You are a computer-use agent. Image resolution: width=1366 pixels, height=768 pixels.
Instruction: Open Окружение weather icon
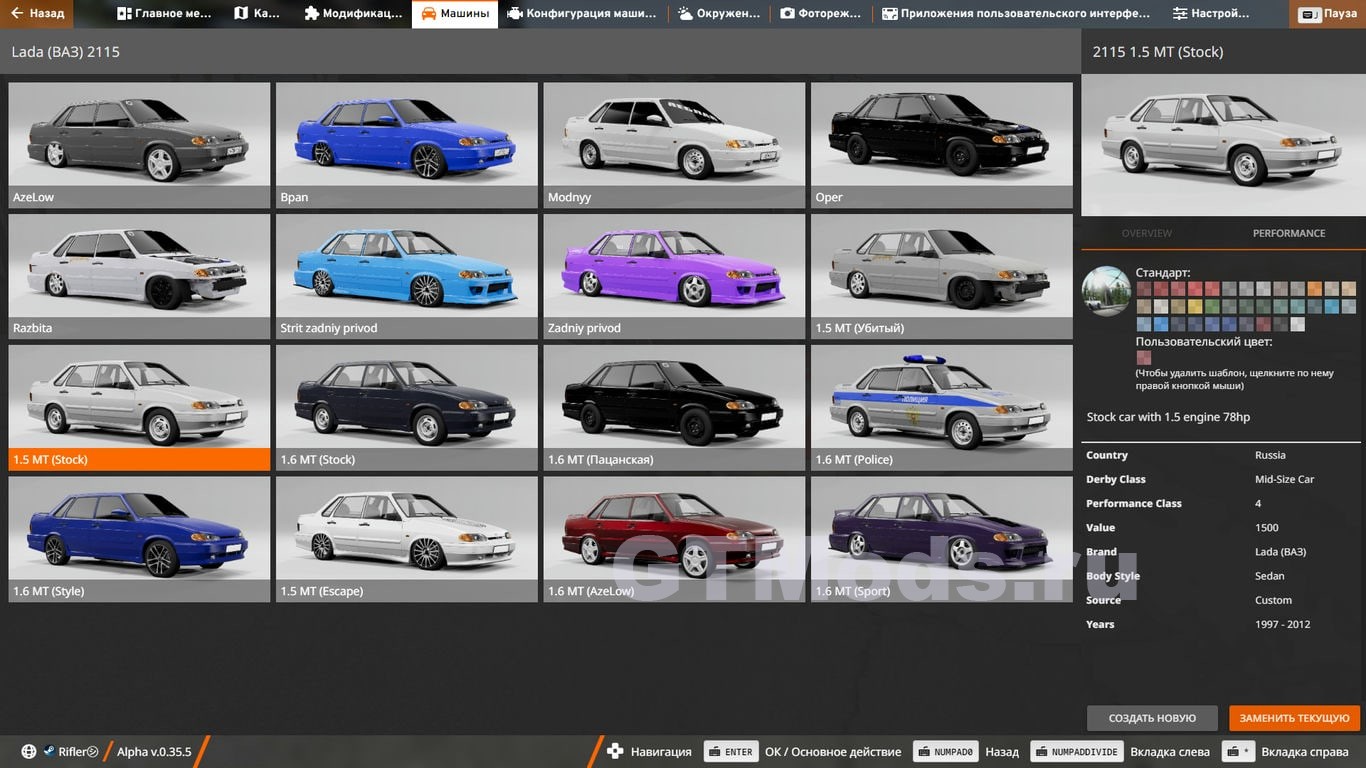(x=685, y=14)
